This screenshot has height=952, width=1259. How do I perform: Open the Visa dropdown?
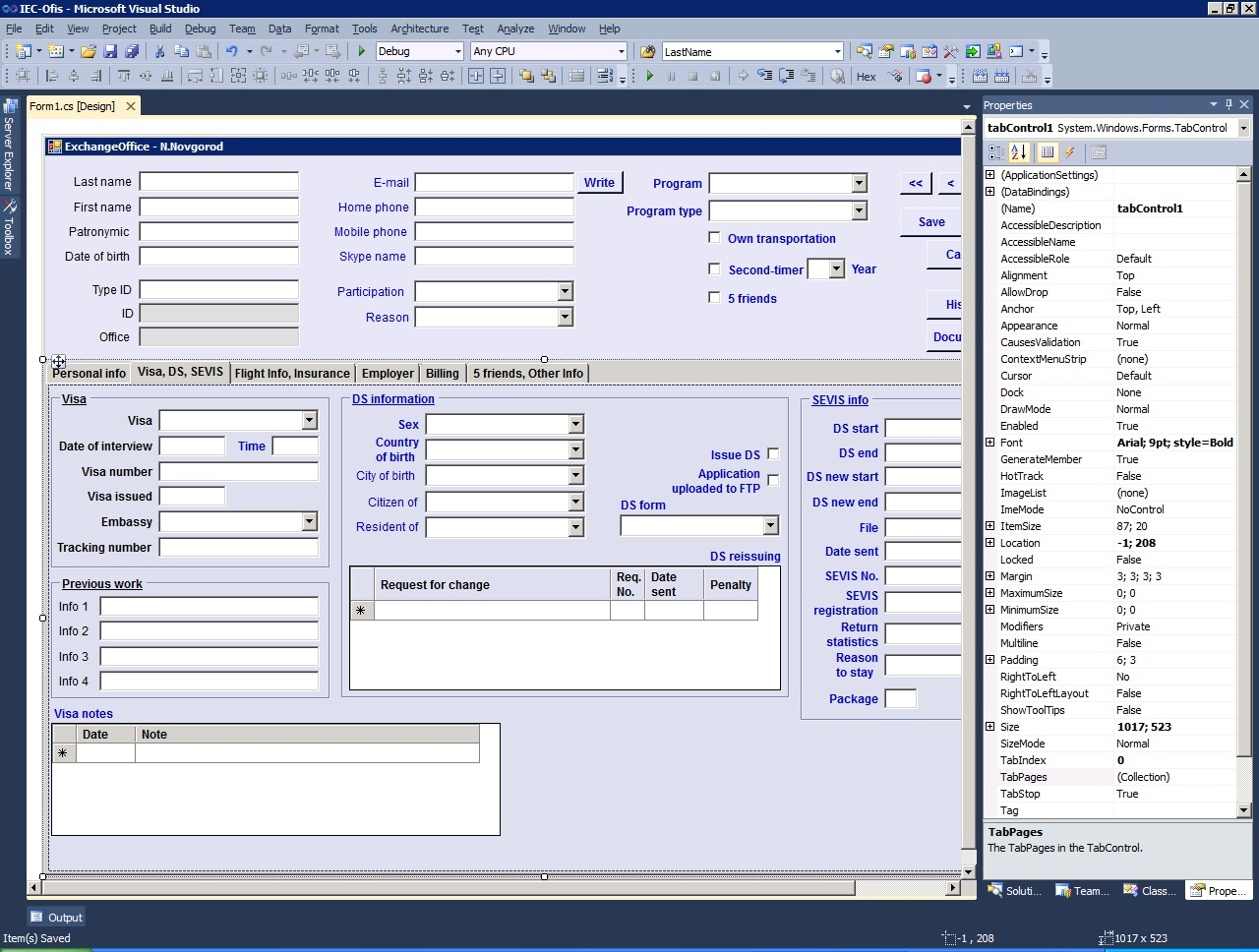(309, 420)
